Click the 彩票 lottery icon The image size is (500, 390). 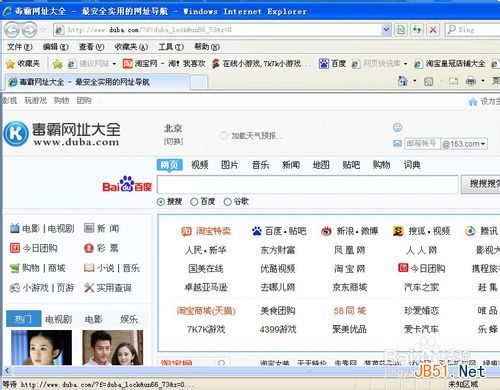point(88,248)
